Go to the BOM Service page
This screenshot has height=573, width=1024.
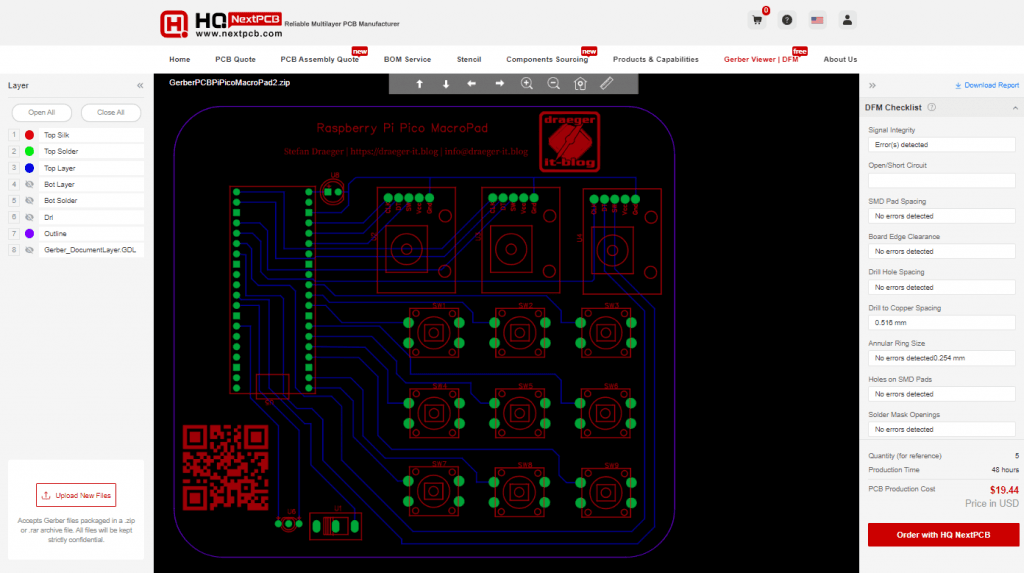[407, 59]
